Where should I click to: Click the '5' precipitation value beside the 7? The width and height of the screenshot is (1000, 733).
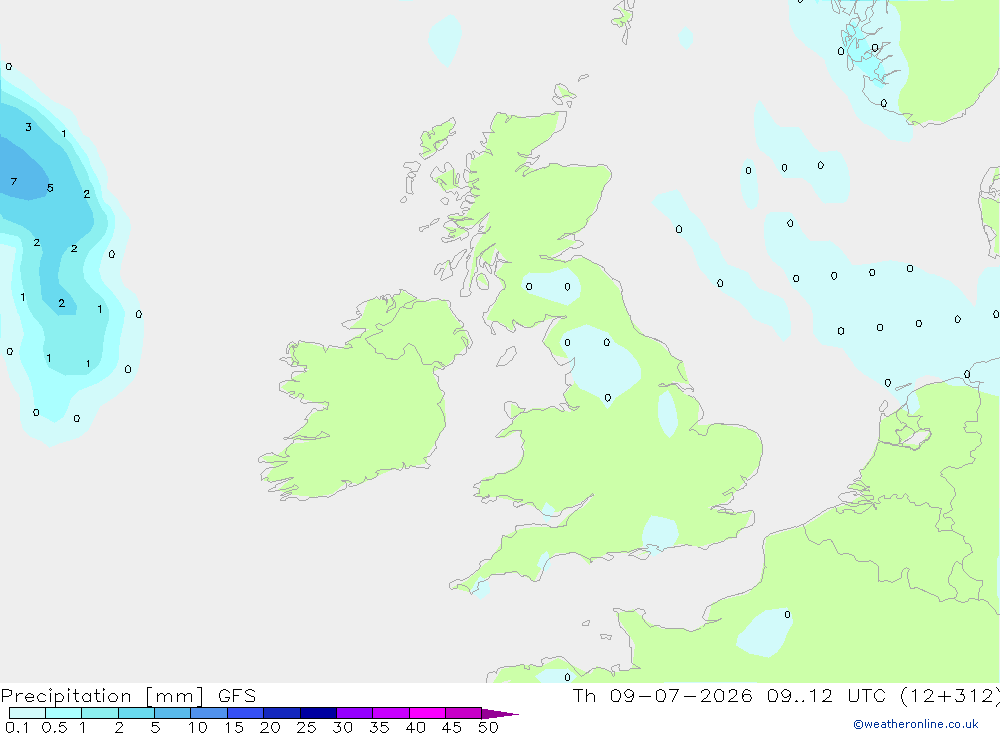pos(50,188)
